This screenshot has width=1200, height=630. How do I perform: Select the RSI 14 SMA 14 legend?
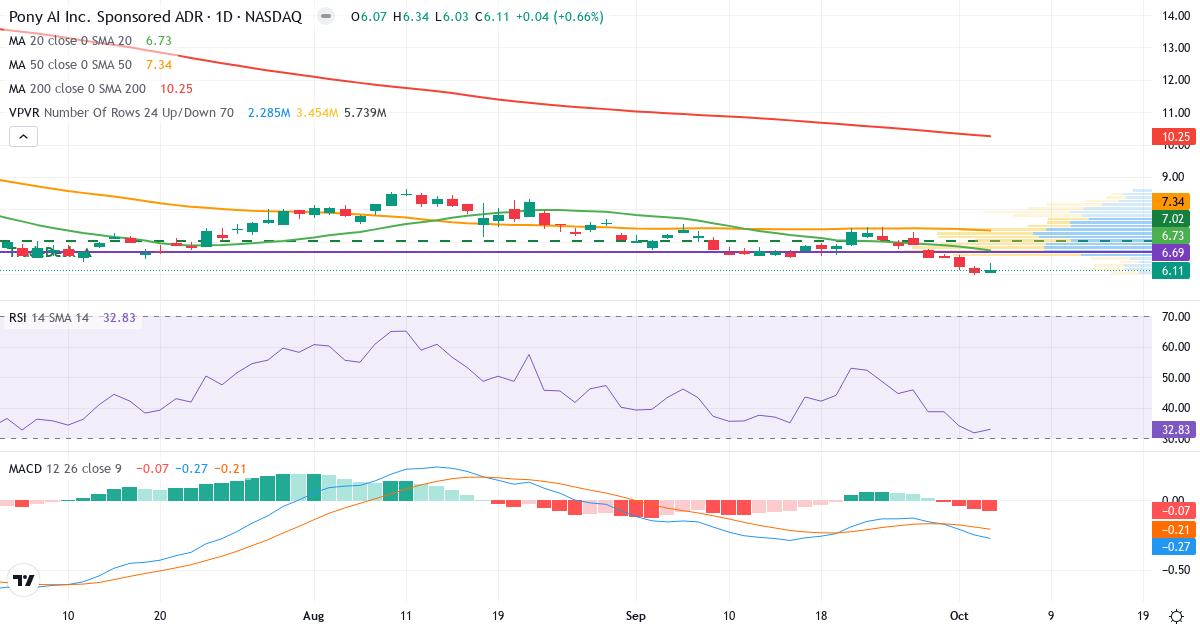coord(49,318)
